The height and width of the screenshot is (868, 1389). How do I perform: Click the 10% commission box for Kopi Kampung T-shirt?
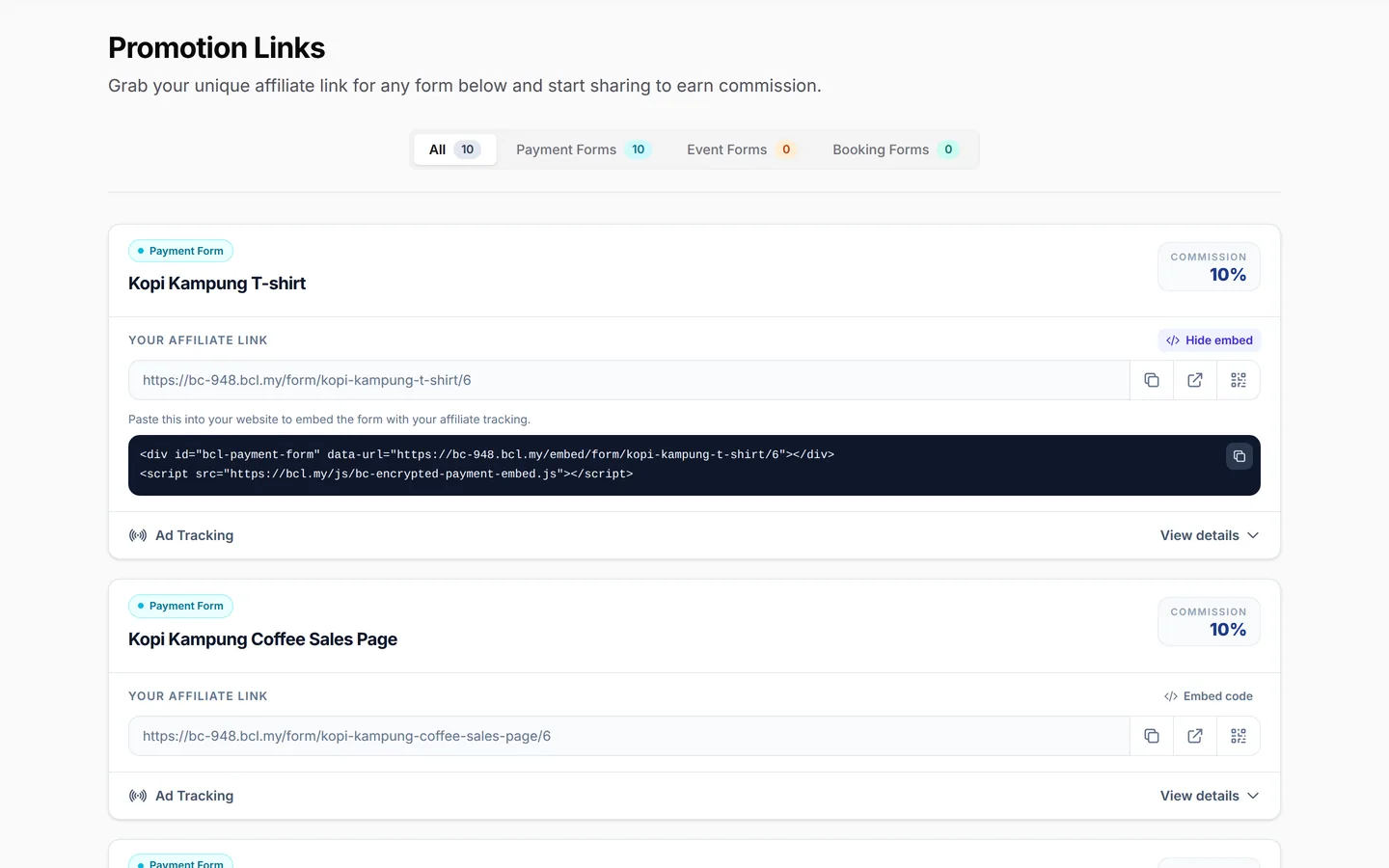[1209, 266]
